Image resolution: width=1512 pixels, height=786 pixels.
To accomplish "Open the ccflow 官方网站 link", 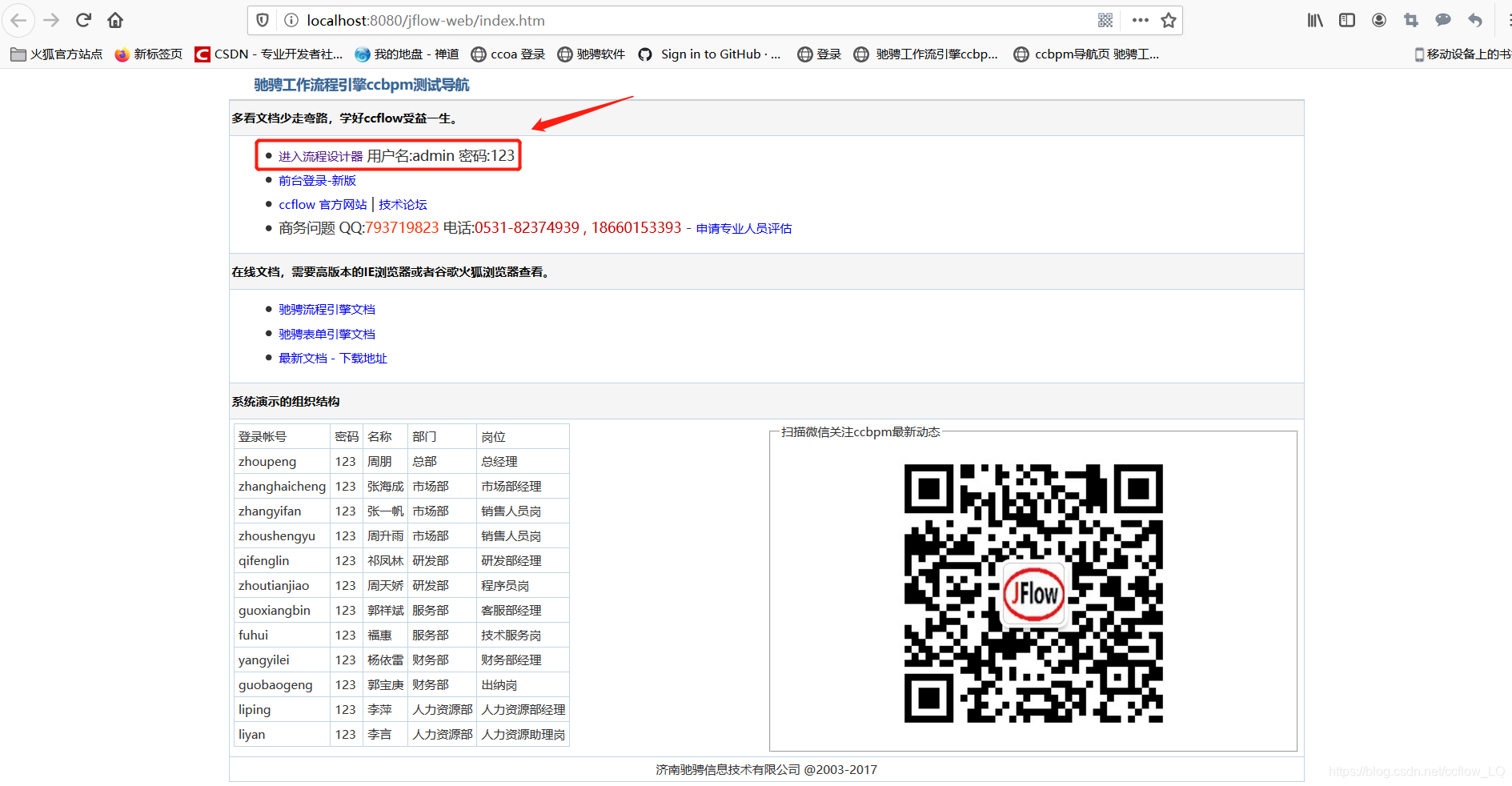I will [x=323, y=205].
